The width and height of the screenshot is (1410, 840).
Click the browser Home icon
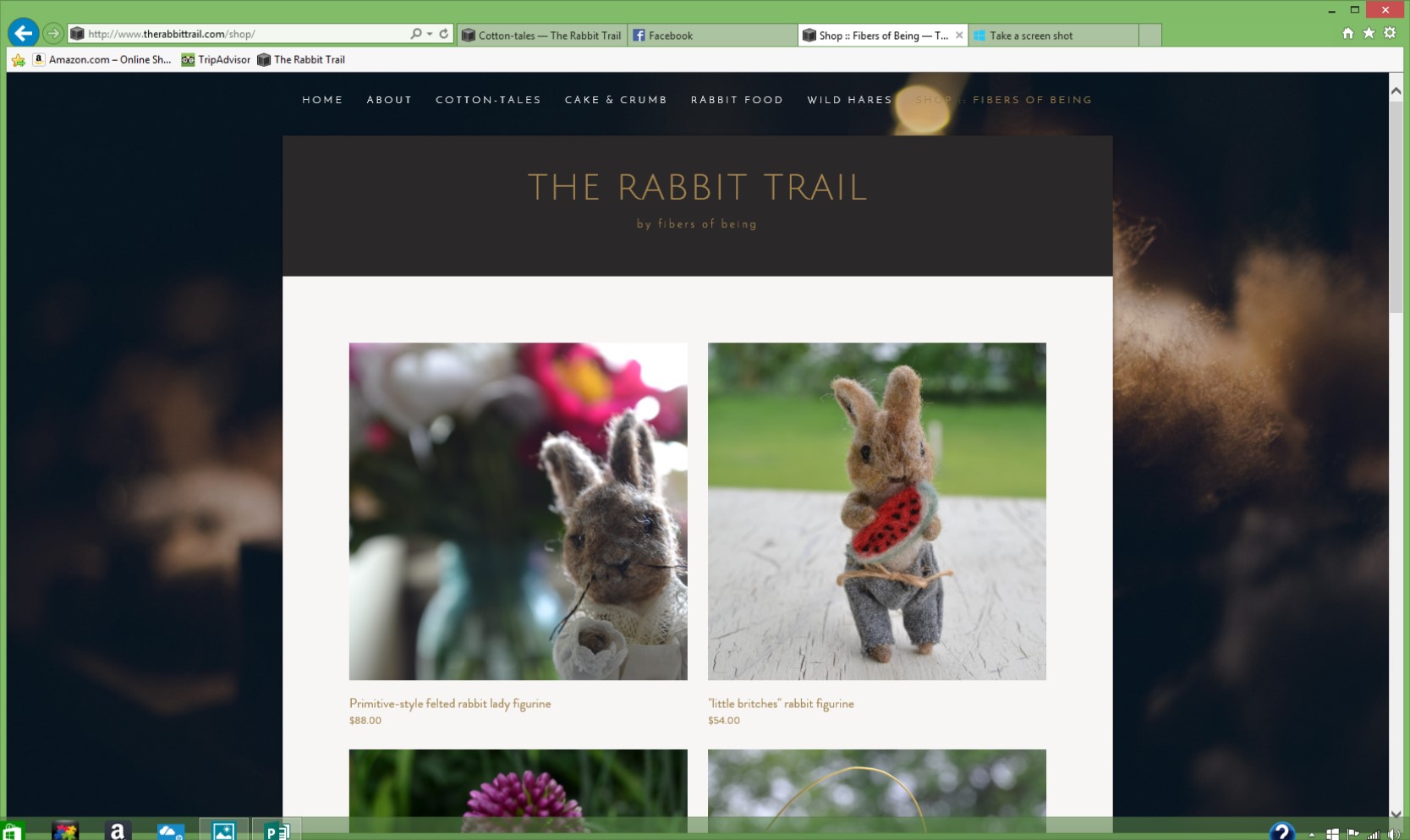(1348, 33)
